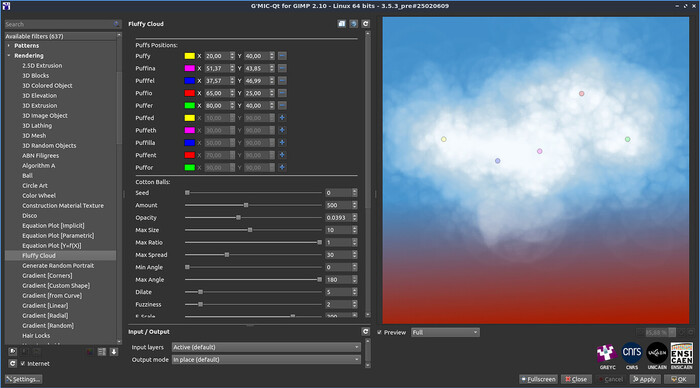This screenshot has width=700, height=388.
Task: Click the download arrow icon below filter list
Action: point(113,352)
